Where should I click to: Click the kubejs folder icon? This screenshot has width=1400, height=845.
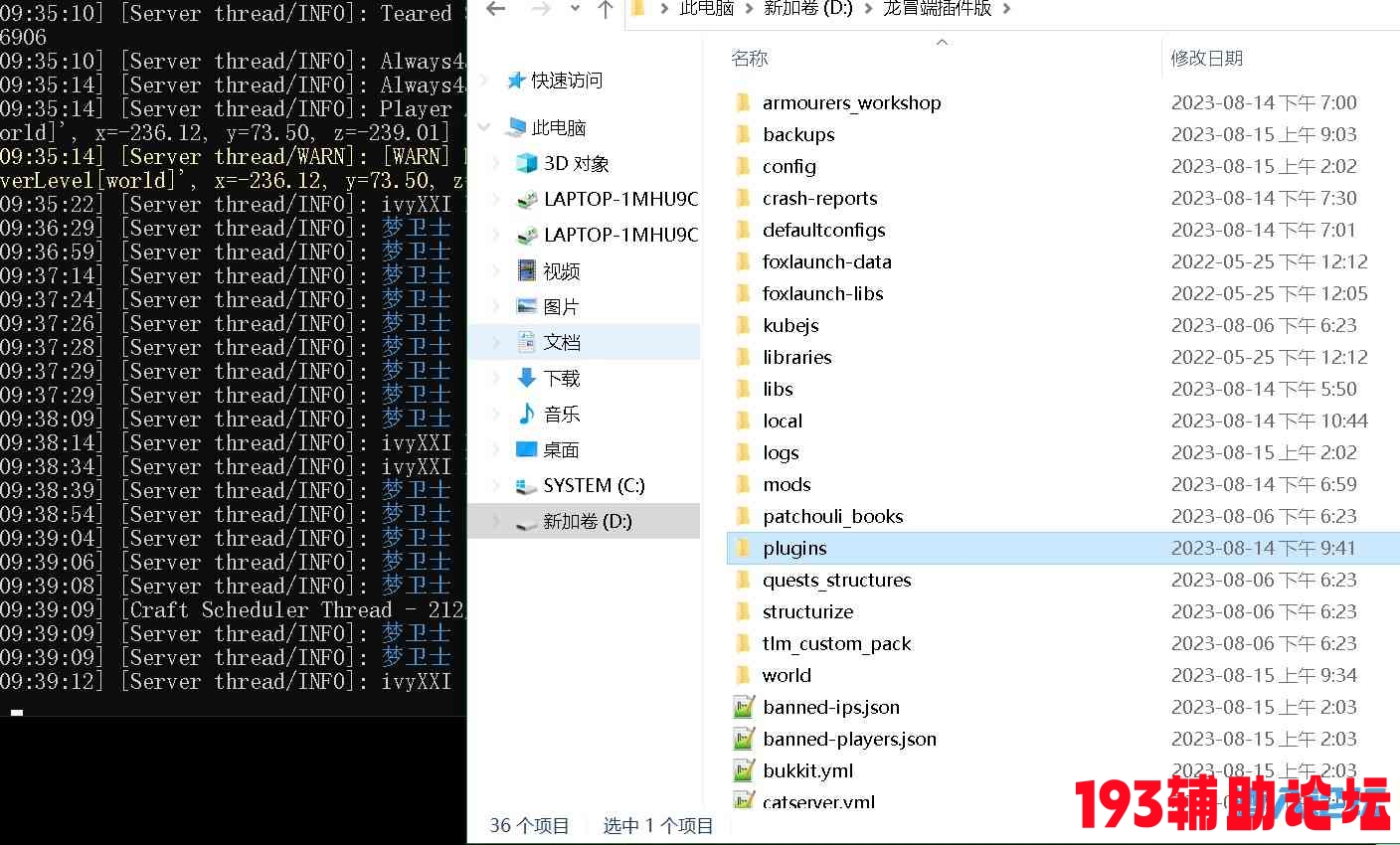pos(743,325)
